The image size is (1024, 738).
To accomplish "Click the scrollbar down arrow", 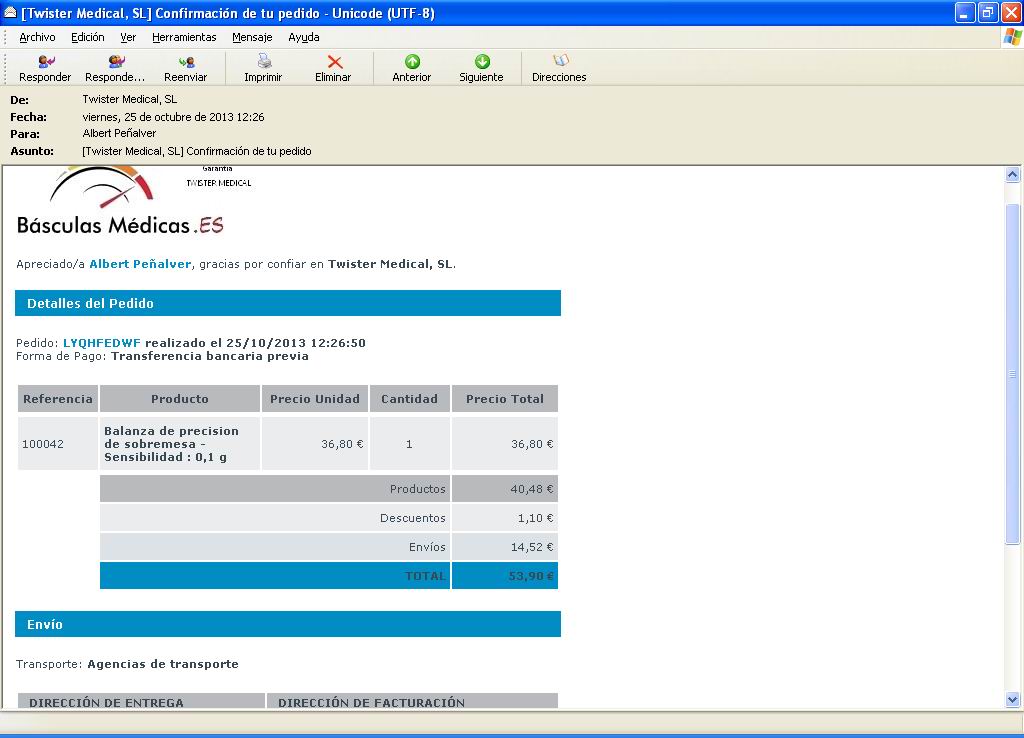I will (1012, 699).
